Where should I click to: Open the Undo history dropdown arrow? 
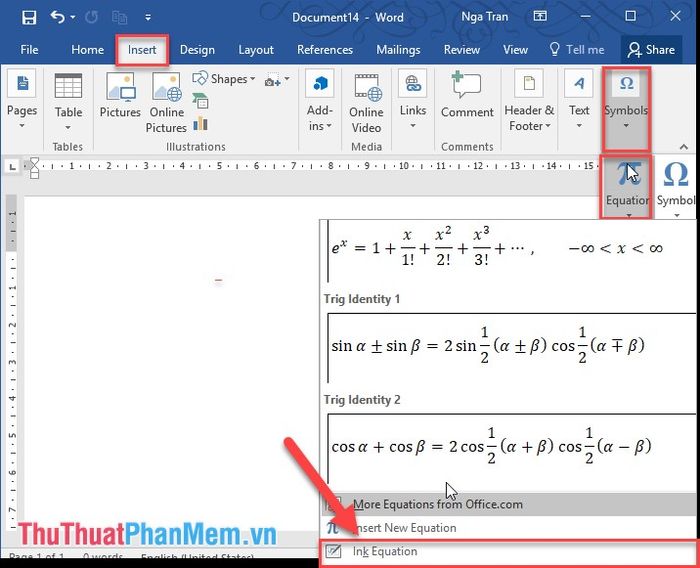tap(73, 17)
